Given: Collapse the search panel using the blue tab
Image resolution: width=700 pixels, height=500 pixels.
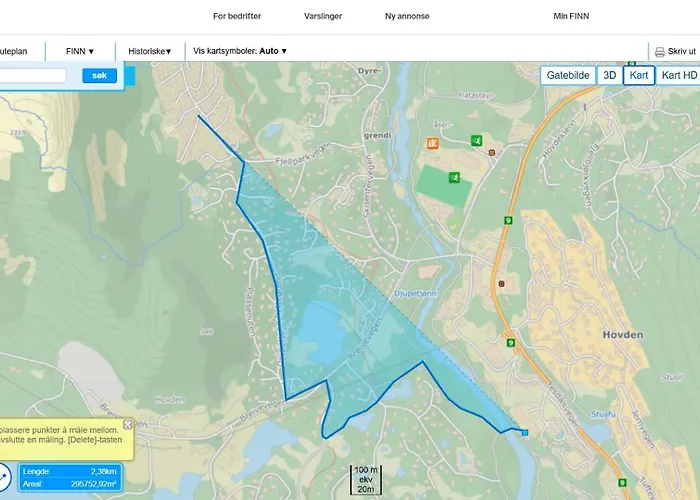Looking at the screenshot, I should (130, 76).
